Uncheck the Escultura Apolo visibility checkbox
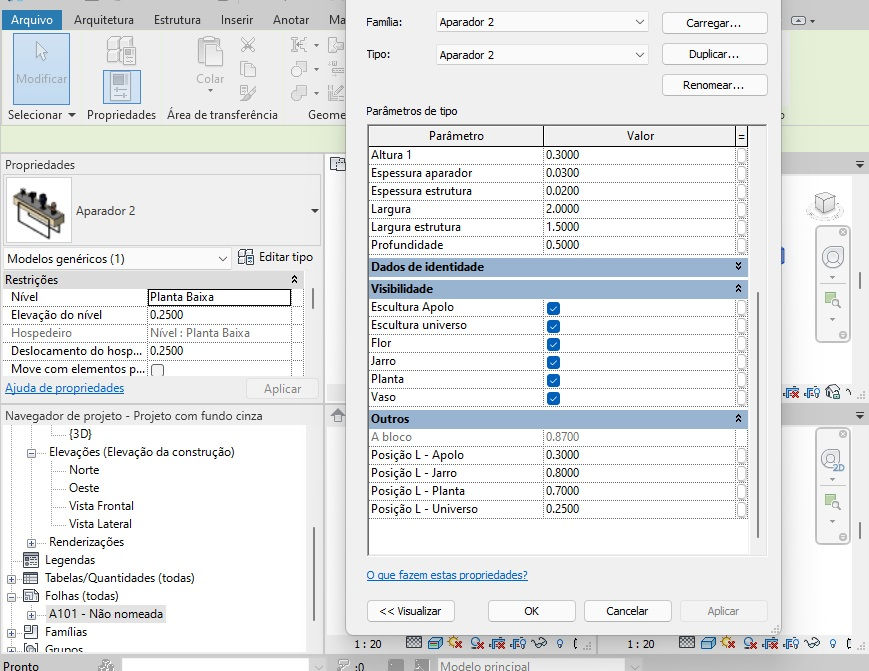 pos(553,308)
